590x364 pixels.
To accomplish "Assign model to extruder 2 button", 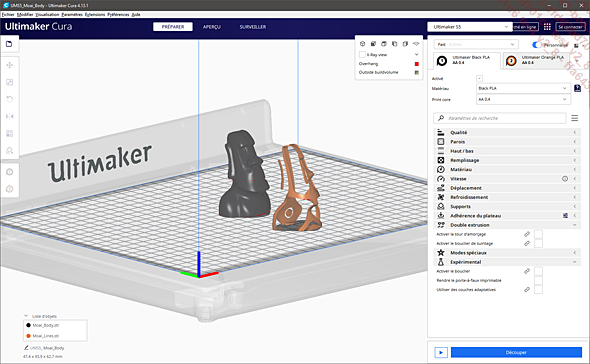I will [9, 189].
